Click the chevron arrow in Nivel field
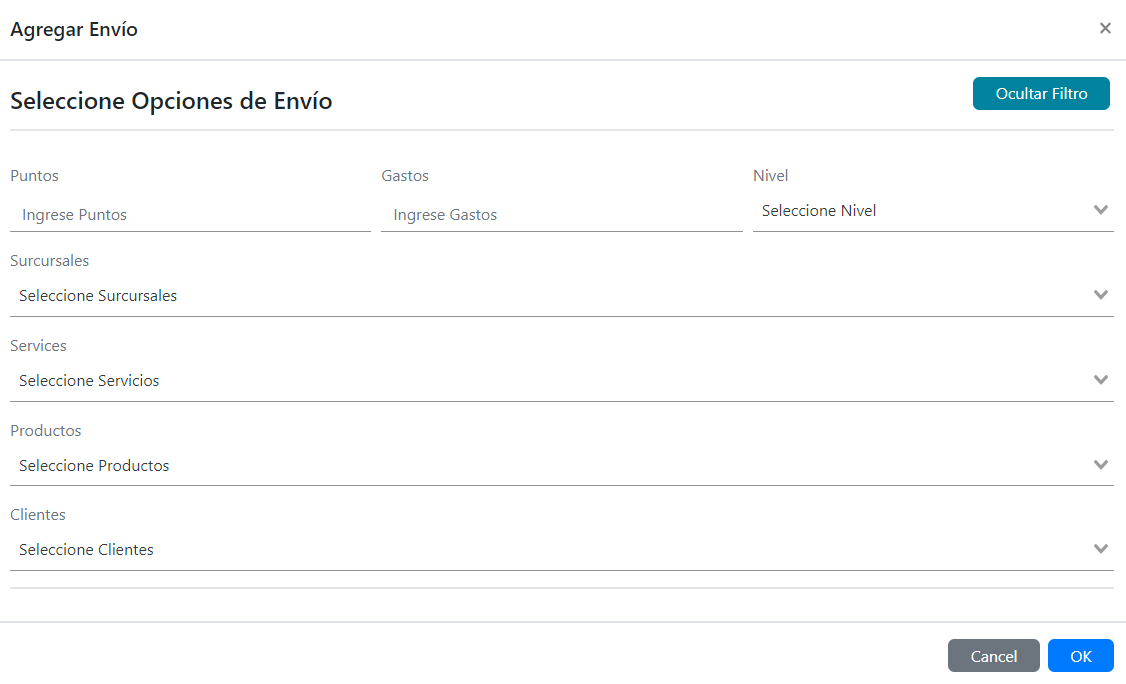The image size is (1126, 684). tap(1101, 210)
